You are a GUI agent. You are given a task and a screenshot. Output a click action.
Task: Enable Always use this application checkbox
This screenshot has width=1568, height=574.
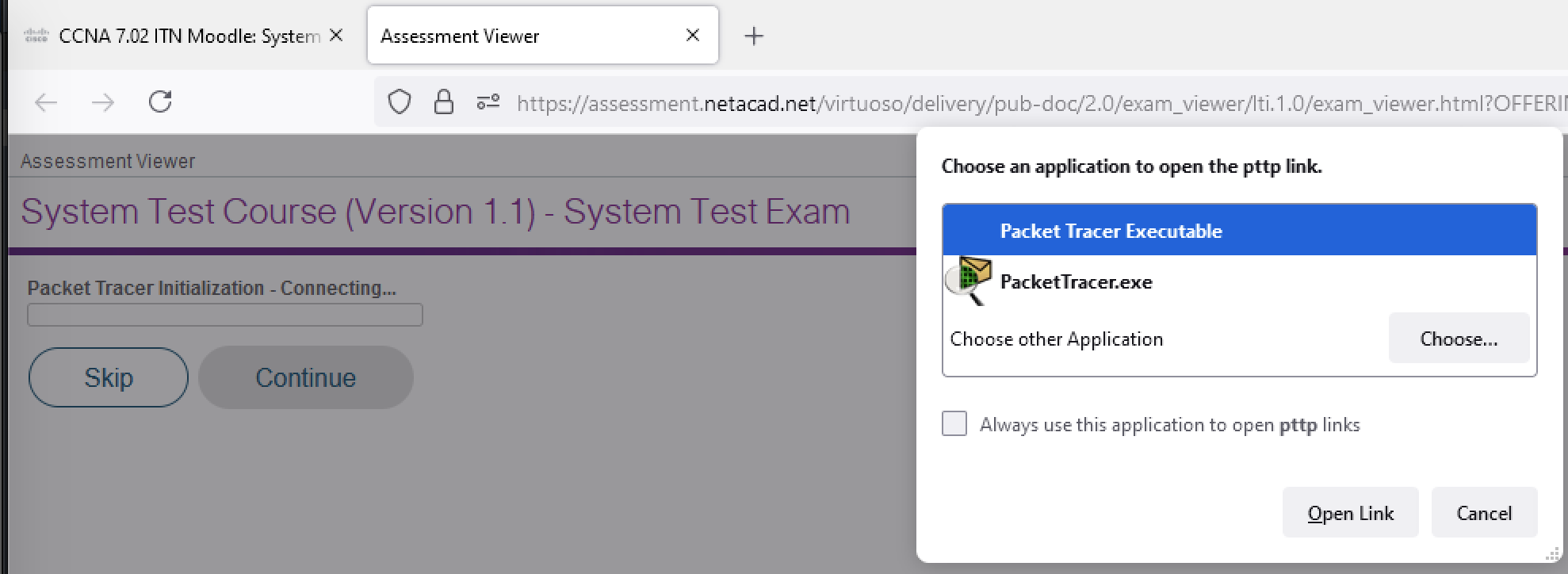954,424
